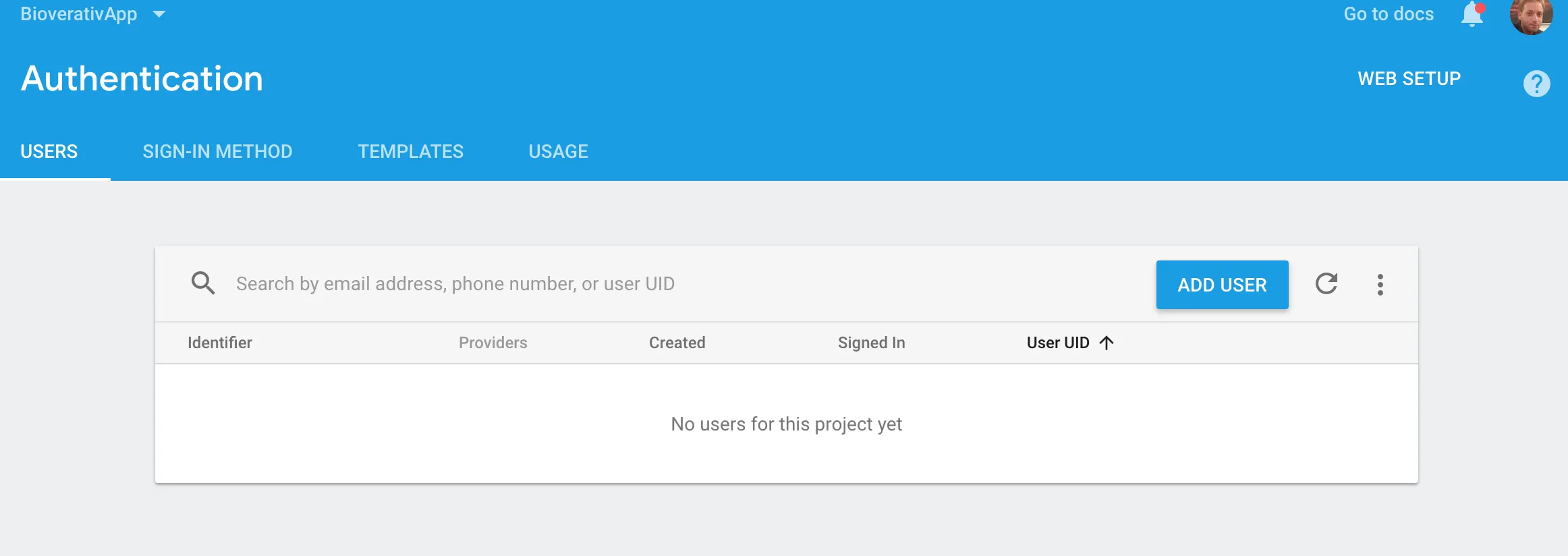This screenshot has height=556, width=1568.
Task: Expand the BioverativApp project dropdown arrow
Action: [x=159, y=14]
